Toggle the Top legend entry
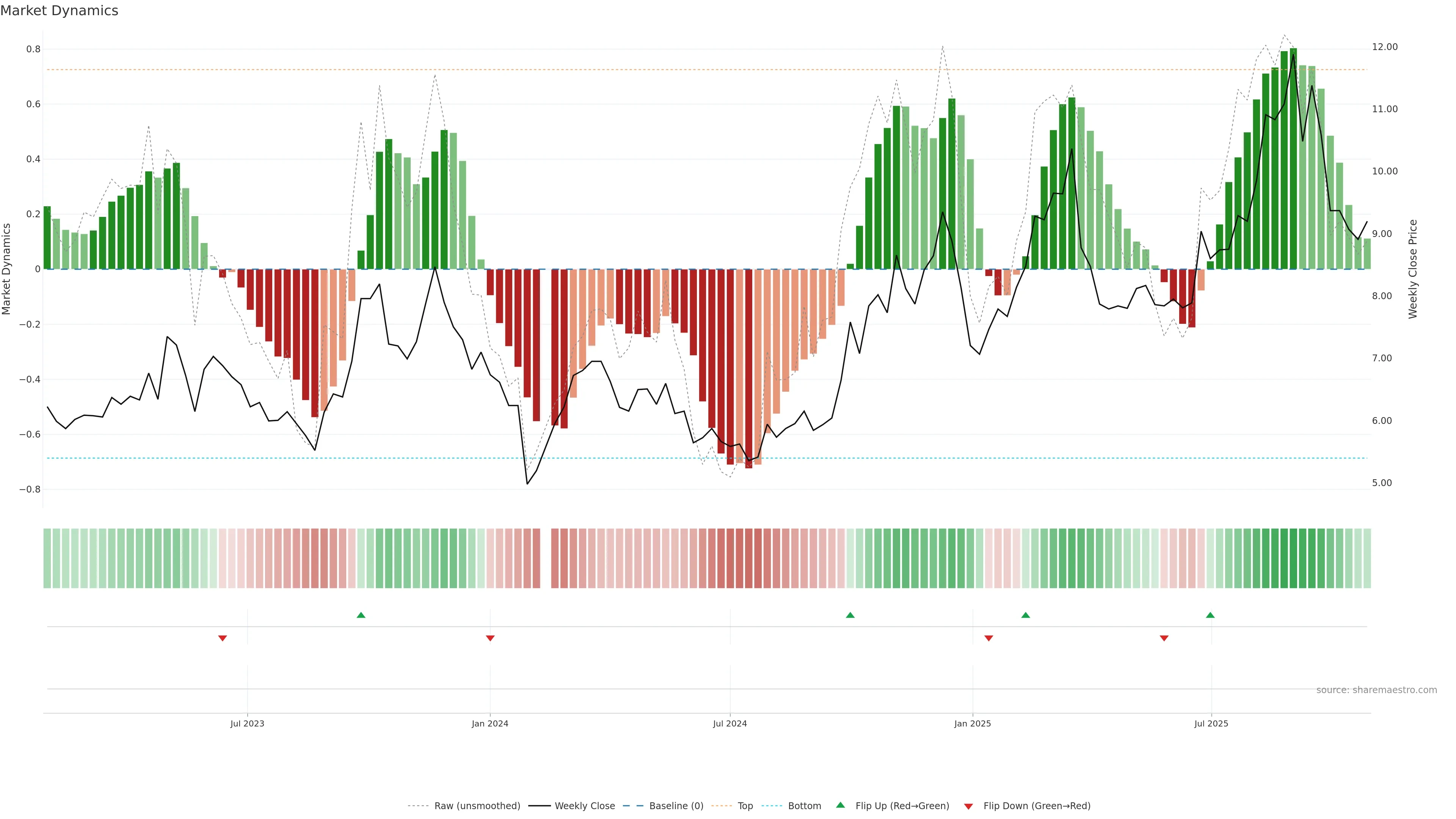1456x819 pixels. click(x=745, y=806)
